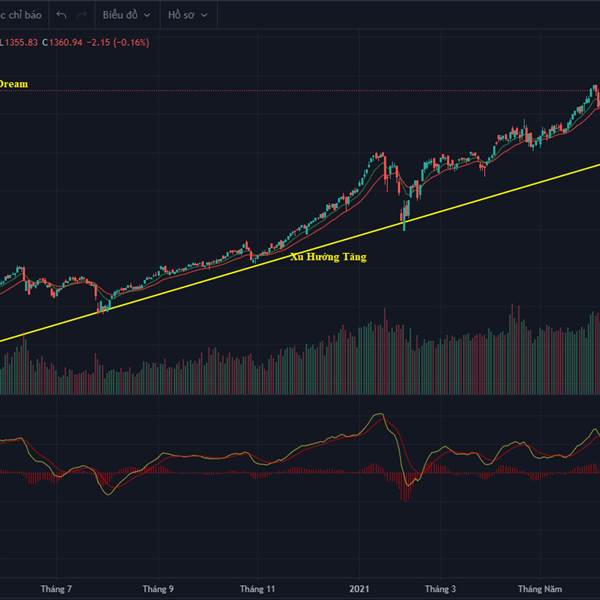Click the Xu Hướng Tăng text label

point(328,257)
